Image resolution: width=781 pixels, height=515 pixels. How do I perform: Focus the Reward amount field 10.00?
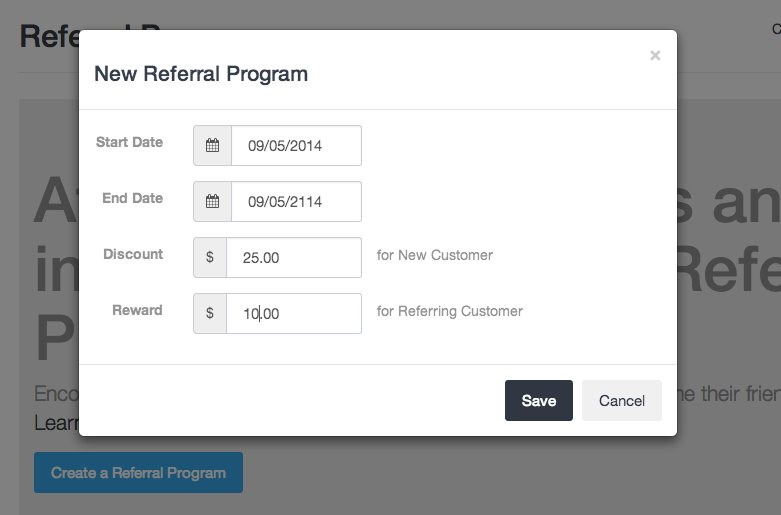pos(294,313)
